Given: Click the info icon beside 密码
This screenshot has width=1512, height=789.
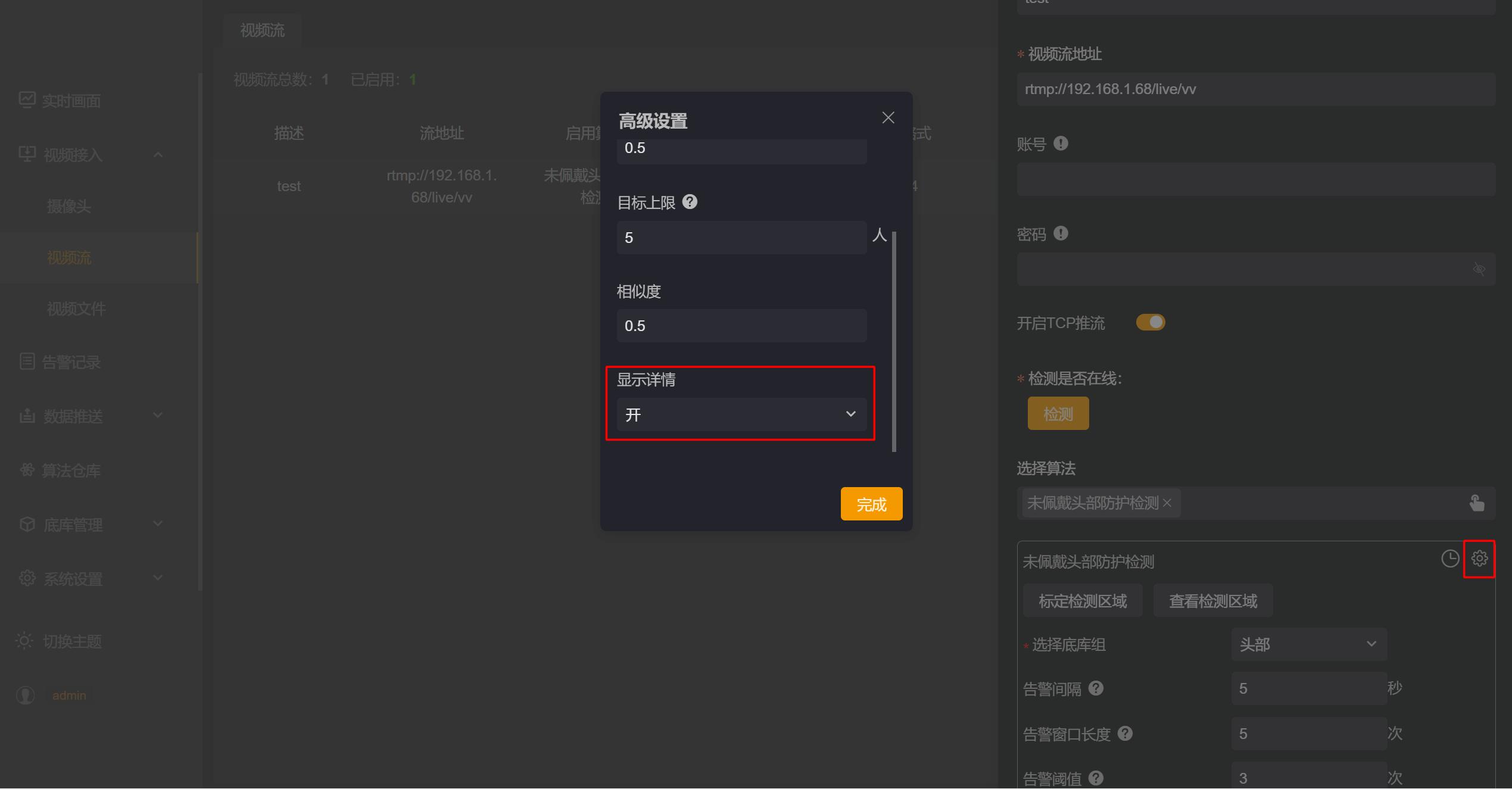Looking at the screenshot, I should (x=1061, y=233).
